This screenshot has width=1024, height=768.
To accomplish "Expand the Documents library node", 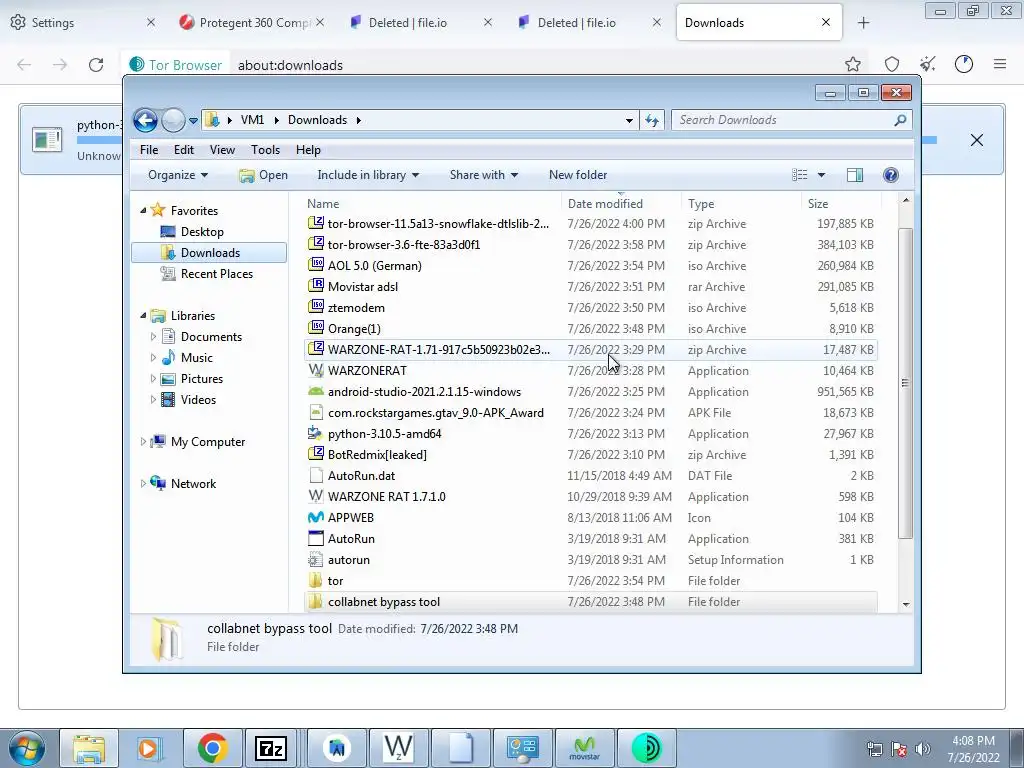I will pyautogui.click(x=153, y=337).
